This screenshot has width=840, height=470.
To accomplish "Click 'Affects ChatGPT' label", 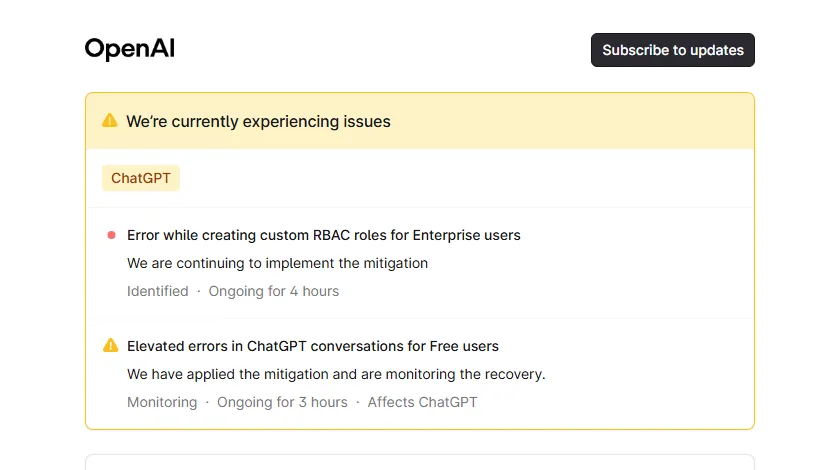I will click(x=422, y=402).
